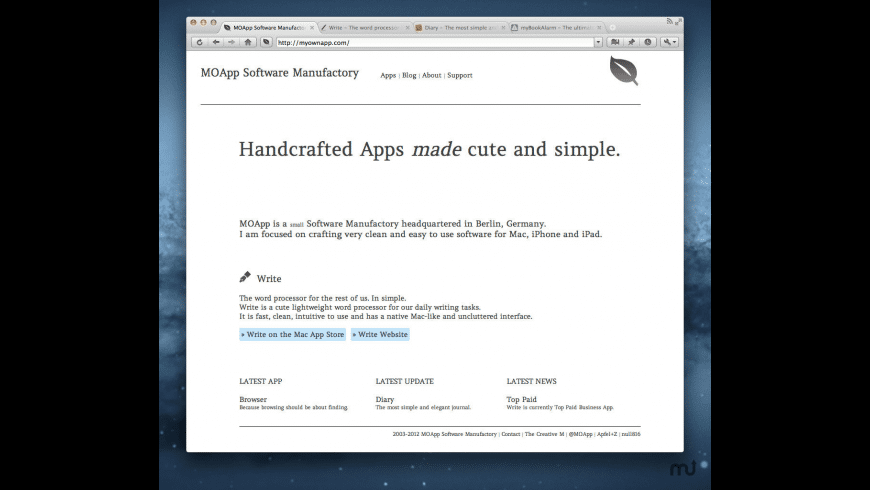Click the leaf site icon beside address bar
The width and height of the screenshot is (870, 490).
pyautogui.click(x=266, y=42)
